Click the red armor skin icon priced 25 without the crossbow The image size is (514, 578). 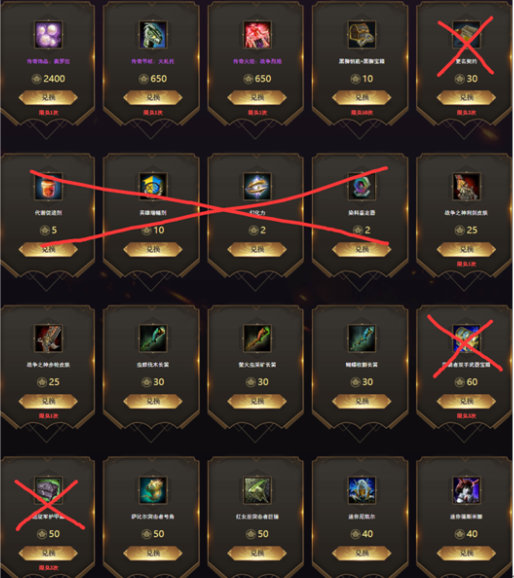click(466, 187)
